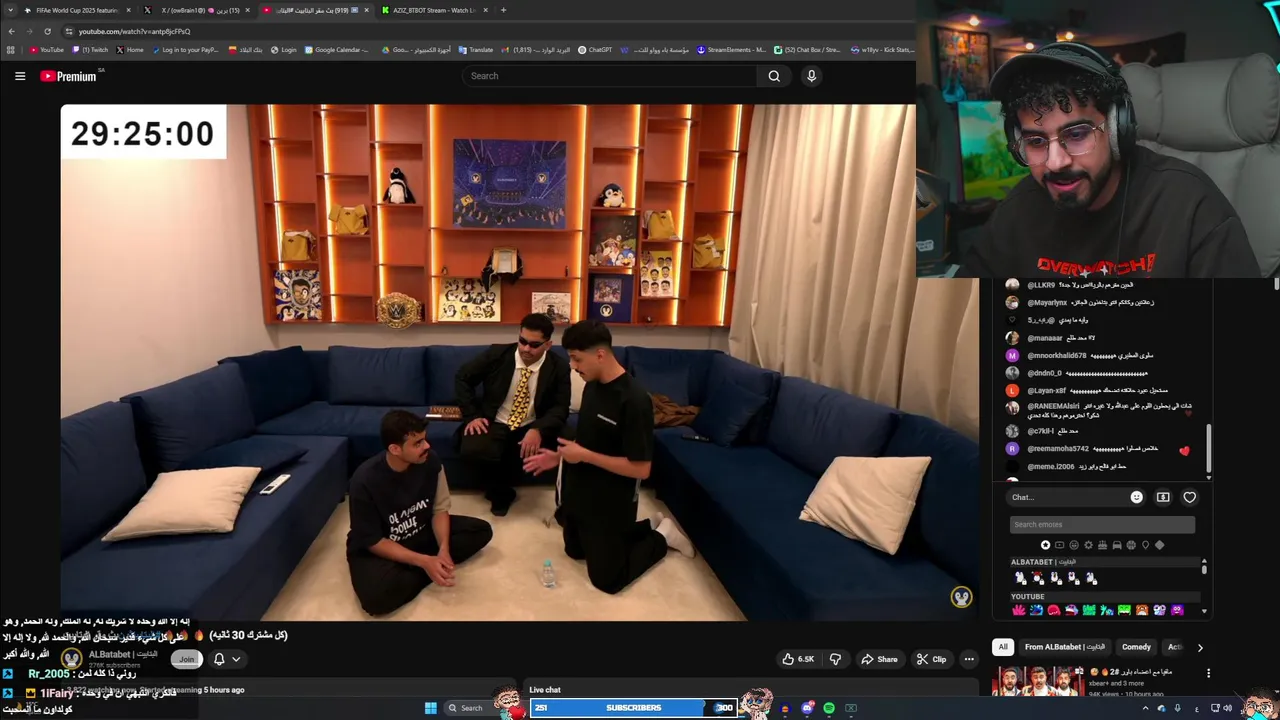
Task: Switch to the AZIZ_BTBOT Stream tab
Action: [433, 10]
